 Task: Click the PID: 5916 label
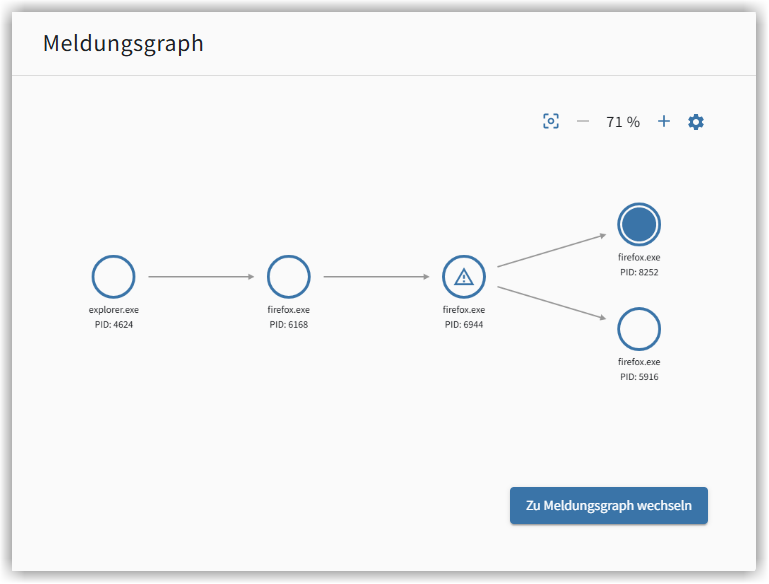pyautogui.click(x=639, y=377)
